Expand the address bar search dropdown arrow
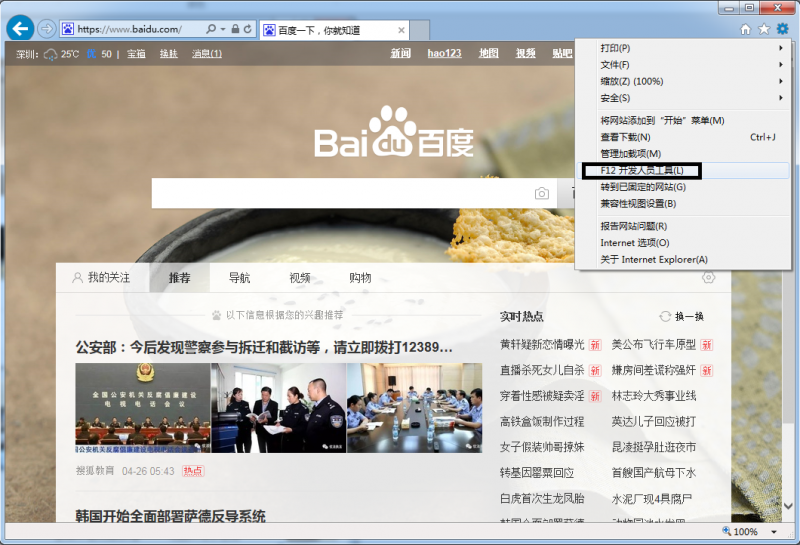Viewport: 800px width, 545px height. pos(223,29)
